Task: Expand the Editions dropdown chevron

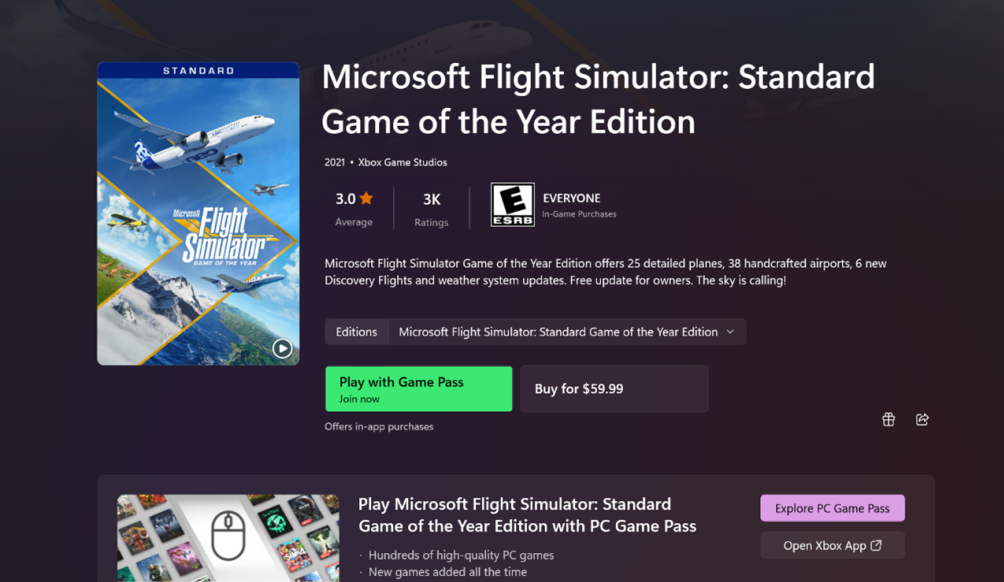Action: point(730,332)
